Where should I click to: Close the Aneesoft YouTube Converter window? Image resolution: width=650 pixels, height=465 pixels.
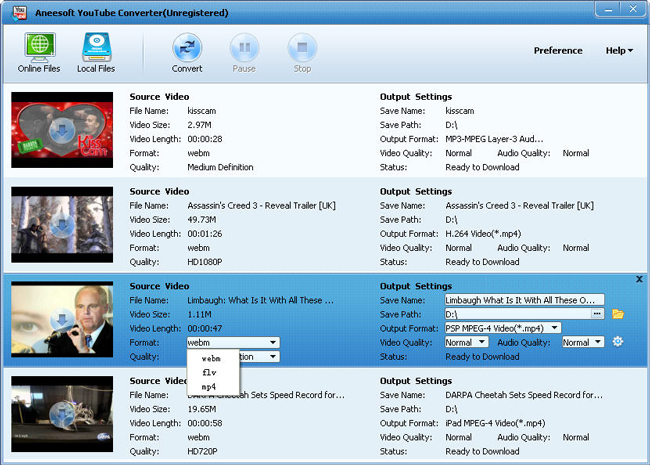click(633, 9)
